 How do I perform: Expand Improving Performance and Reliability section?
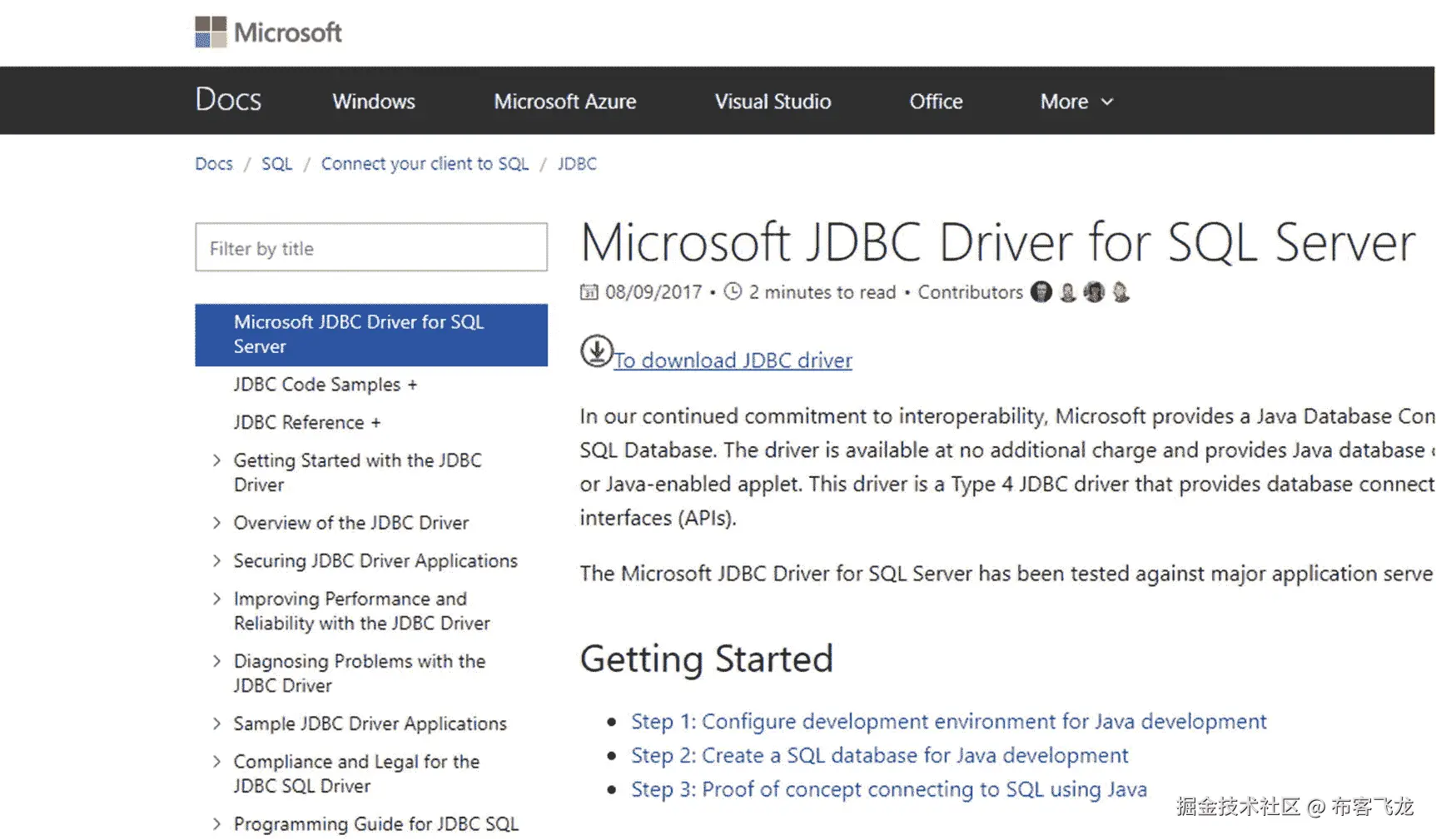(217, 599)
